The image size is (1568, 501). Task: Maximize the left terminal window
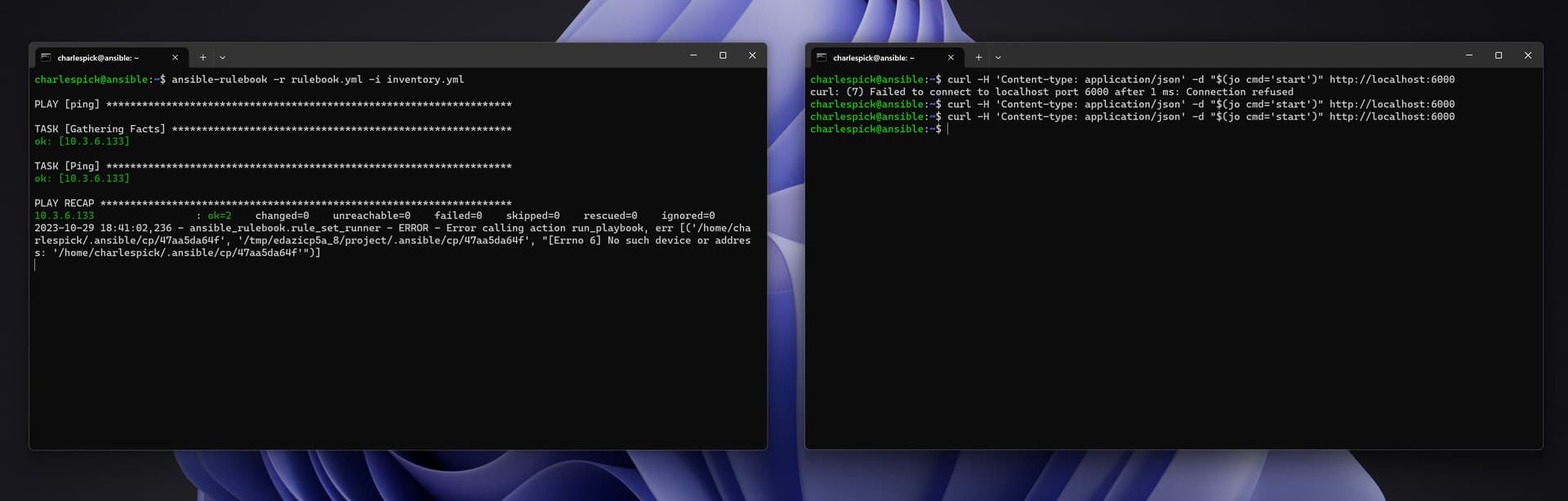(723, 55)
